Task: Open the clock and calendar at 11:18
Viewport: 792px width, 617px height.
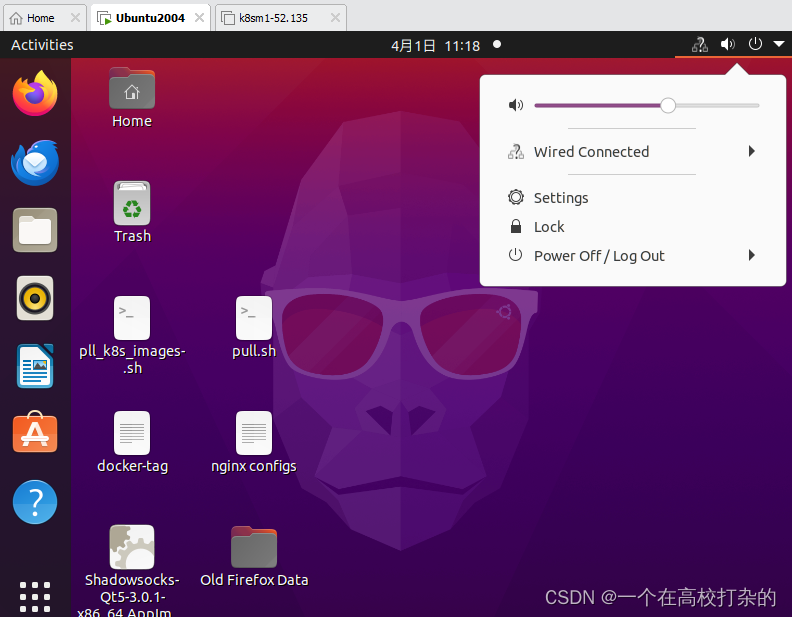Action: coord(435,45)
